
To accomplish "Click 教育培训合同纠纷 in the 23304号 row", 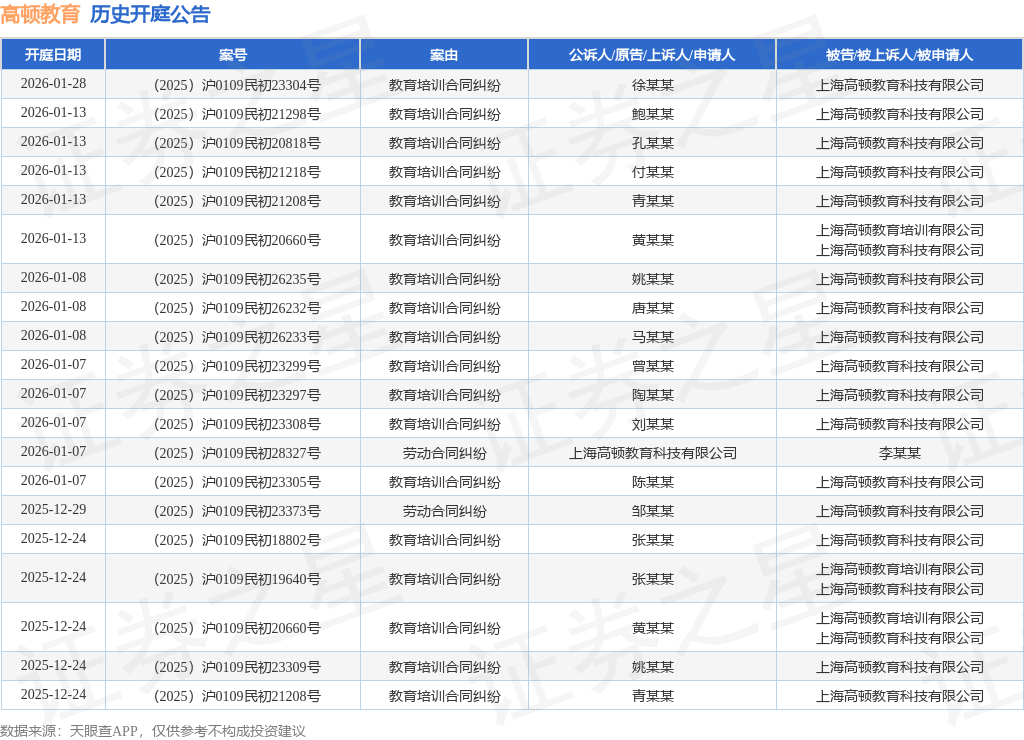I will tap(444, 85).
